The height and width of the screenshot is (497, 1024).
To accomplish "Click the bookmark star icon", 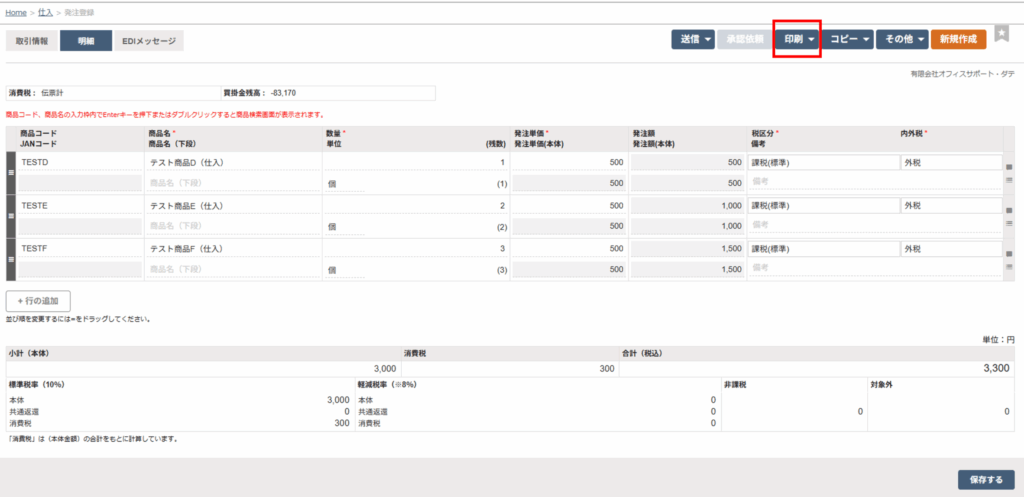I will pyautogui.click(x=1002, y=37).
